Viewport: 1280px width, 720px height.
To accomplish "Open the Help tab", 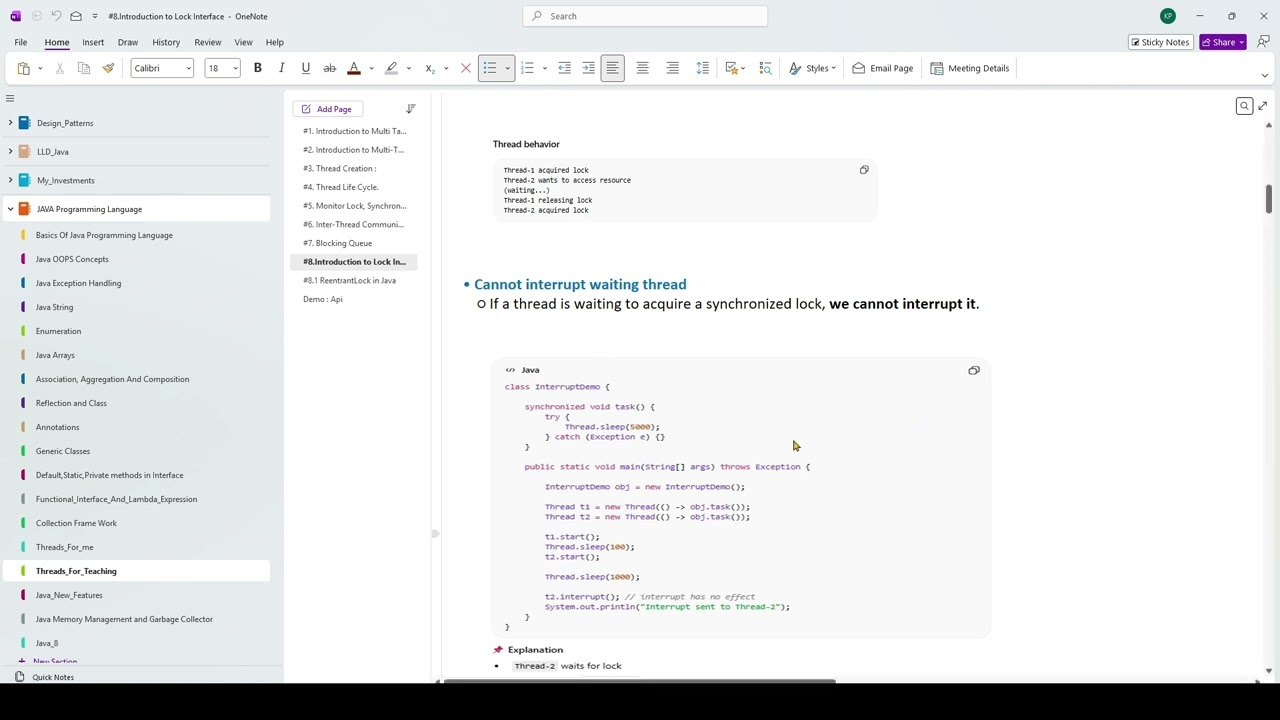I will [x=274, y=42].
